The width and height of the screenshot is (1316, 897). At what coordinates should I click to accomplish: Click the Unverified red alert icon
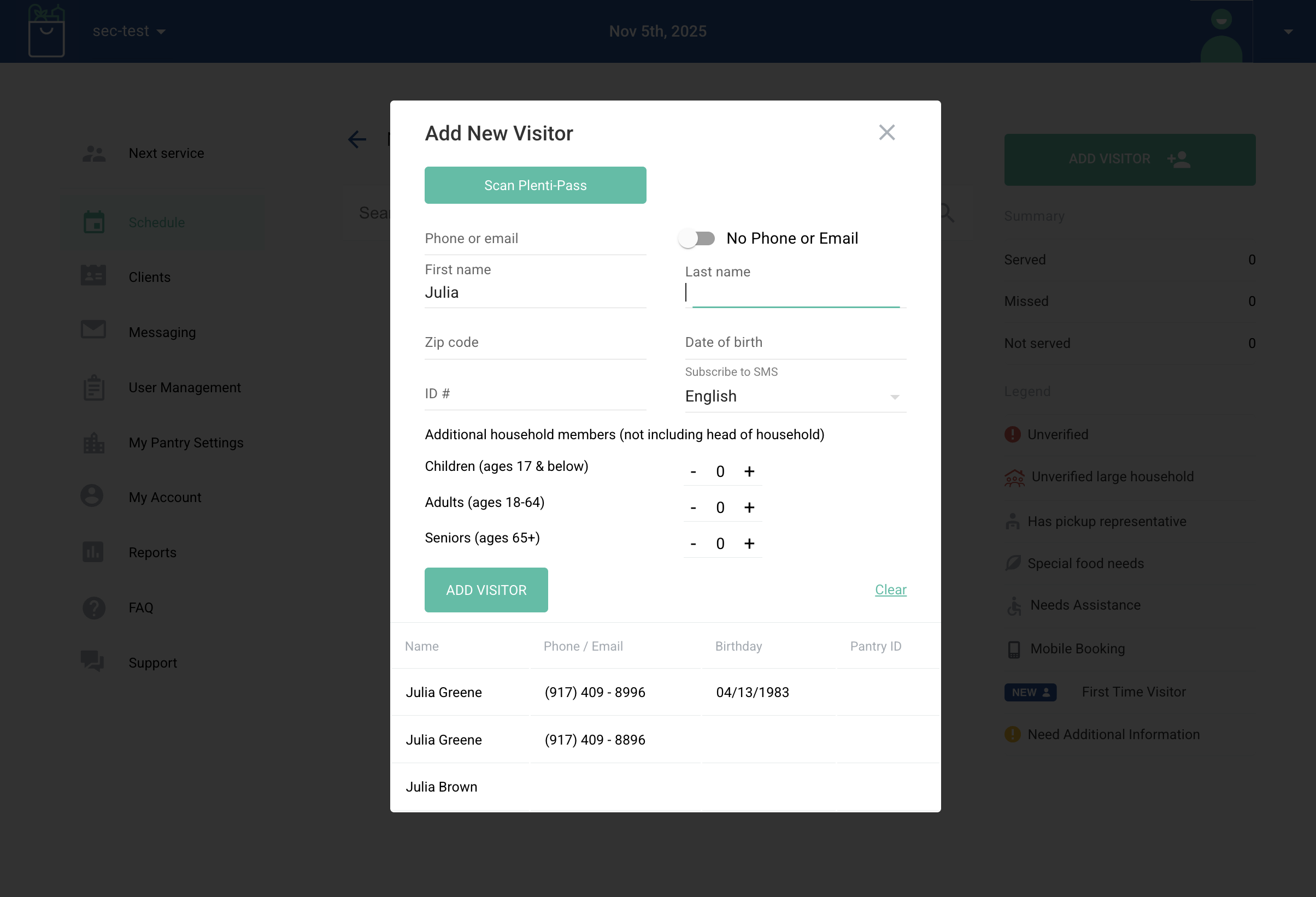(1013, 435)
